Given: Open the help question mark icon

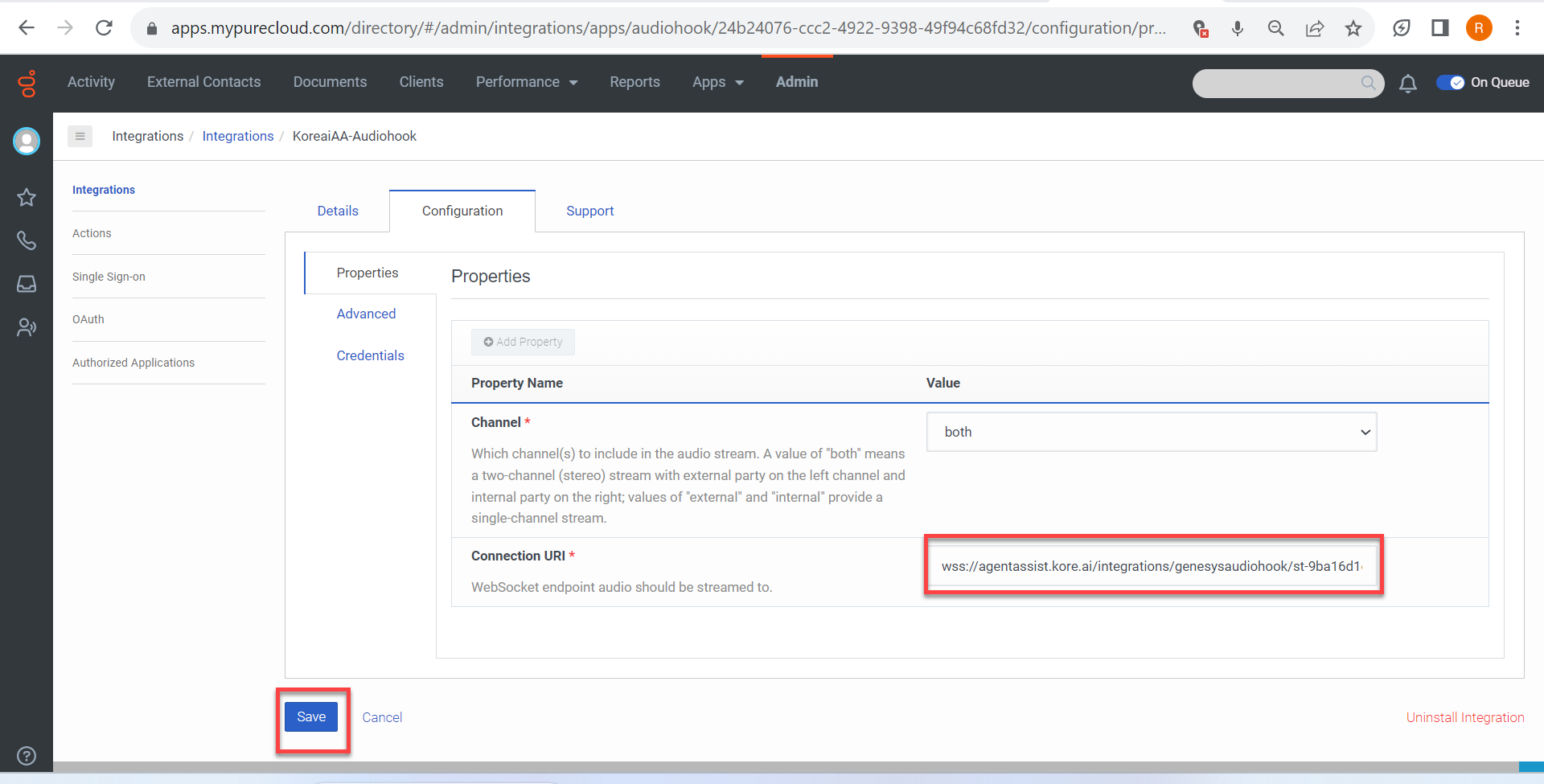Looking at the screenshot, I should tap(27, 756).
